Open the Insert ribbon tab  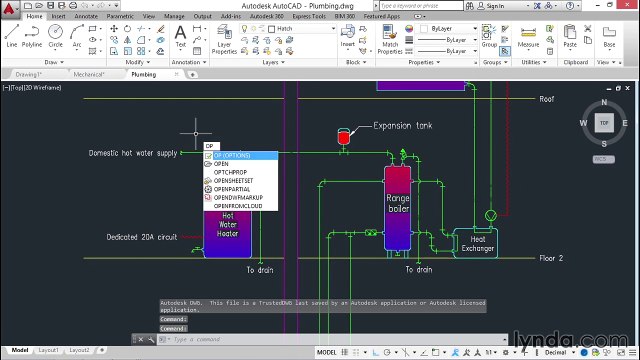[58, 16]
